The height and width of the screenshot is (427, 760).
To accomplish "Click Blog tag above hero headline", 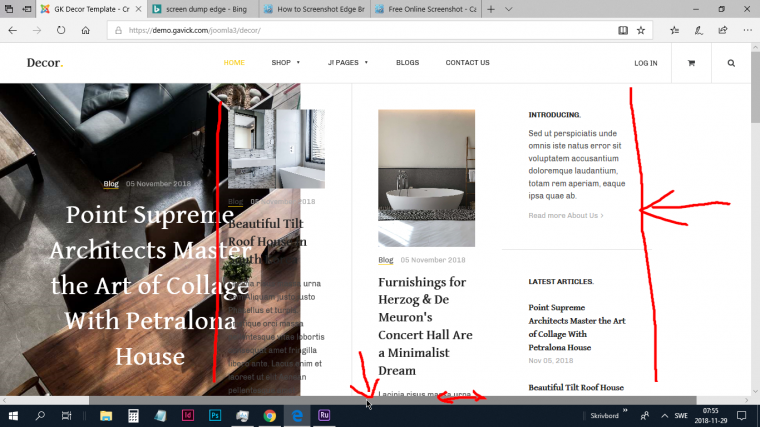I will pyautogui.click(x=111, y=184).
